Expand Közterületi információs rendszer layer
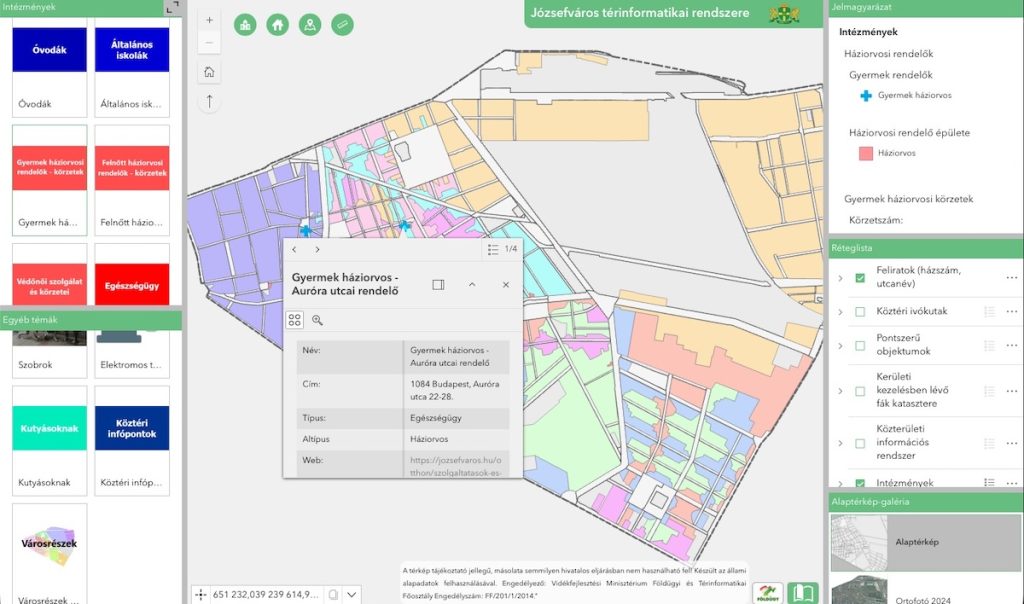This screenshot has height=604, width=1024. pos(840,443)
